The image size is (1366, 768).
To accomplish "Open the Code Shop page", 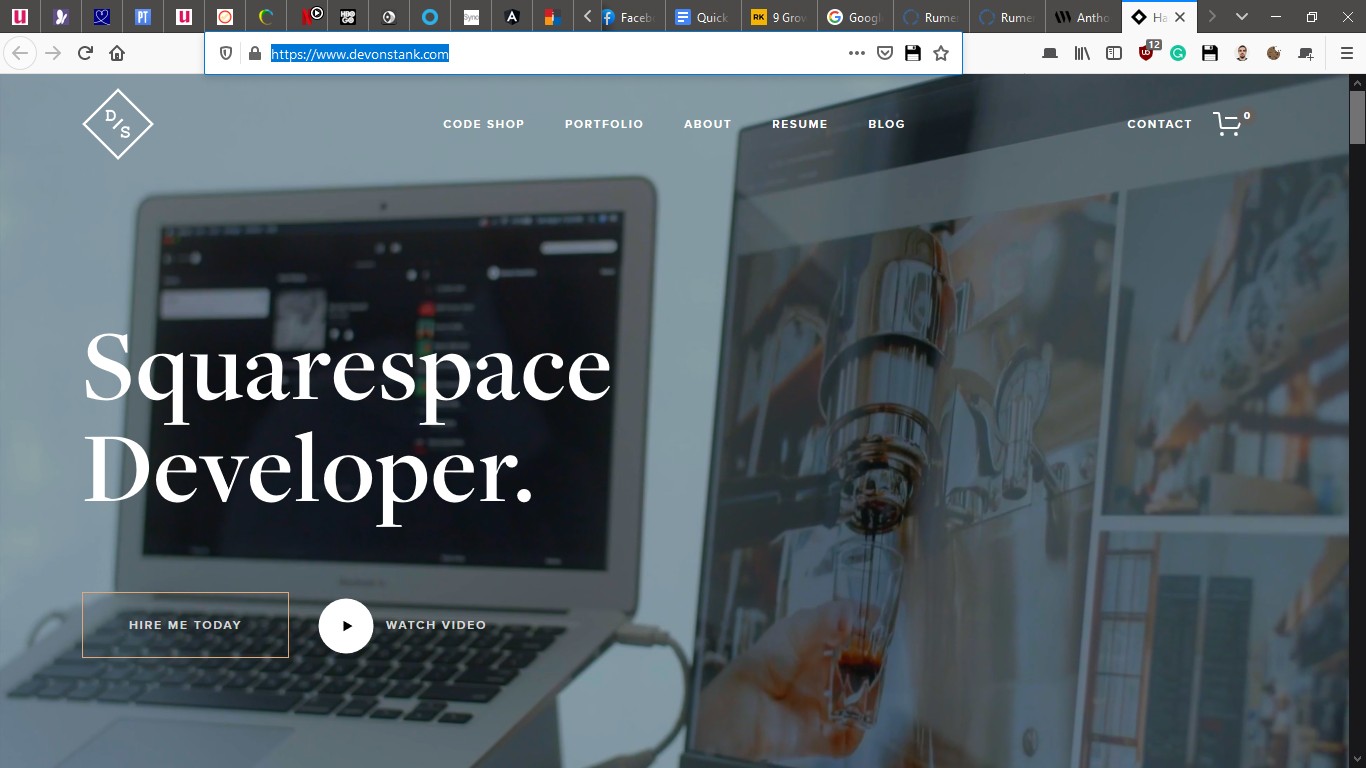I will pyautogui.click(x=484, y=124).
